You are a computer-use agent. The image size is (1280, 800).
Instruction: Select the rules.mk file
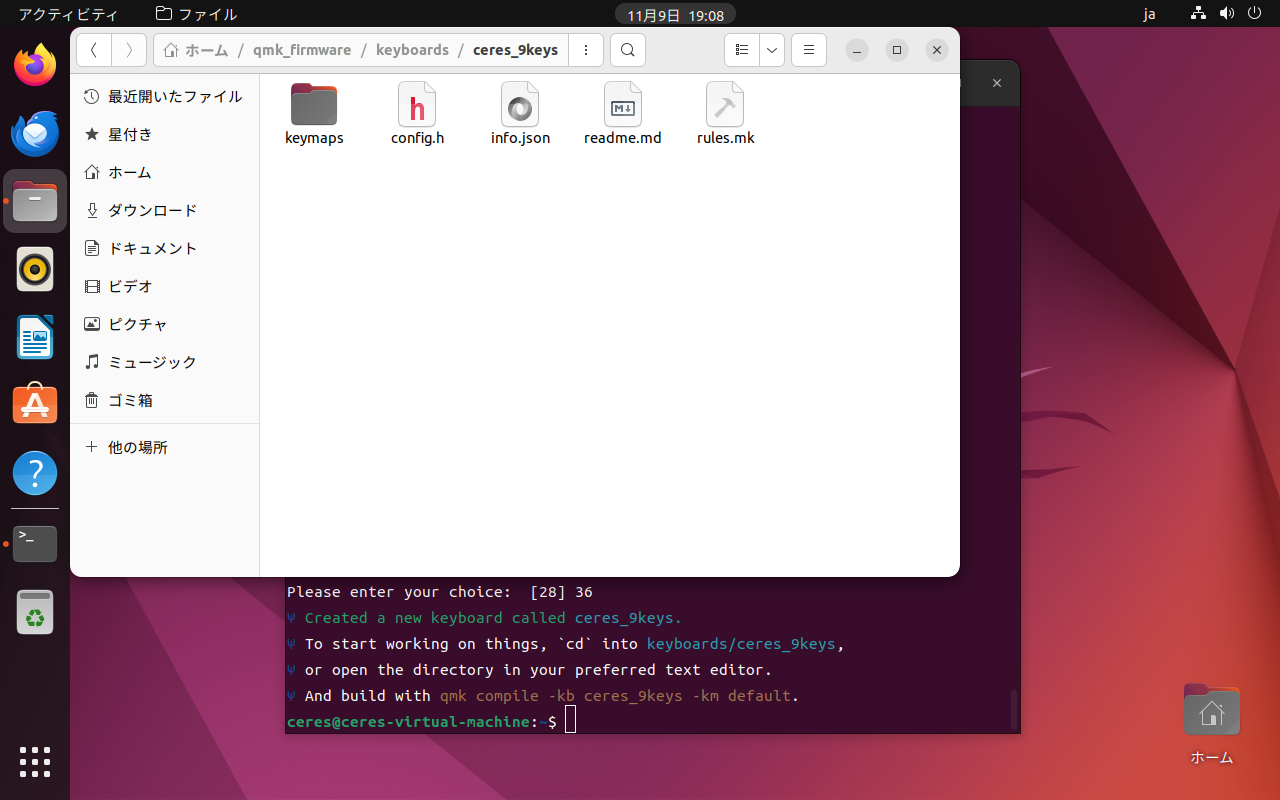click(x=725, y=114)
